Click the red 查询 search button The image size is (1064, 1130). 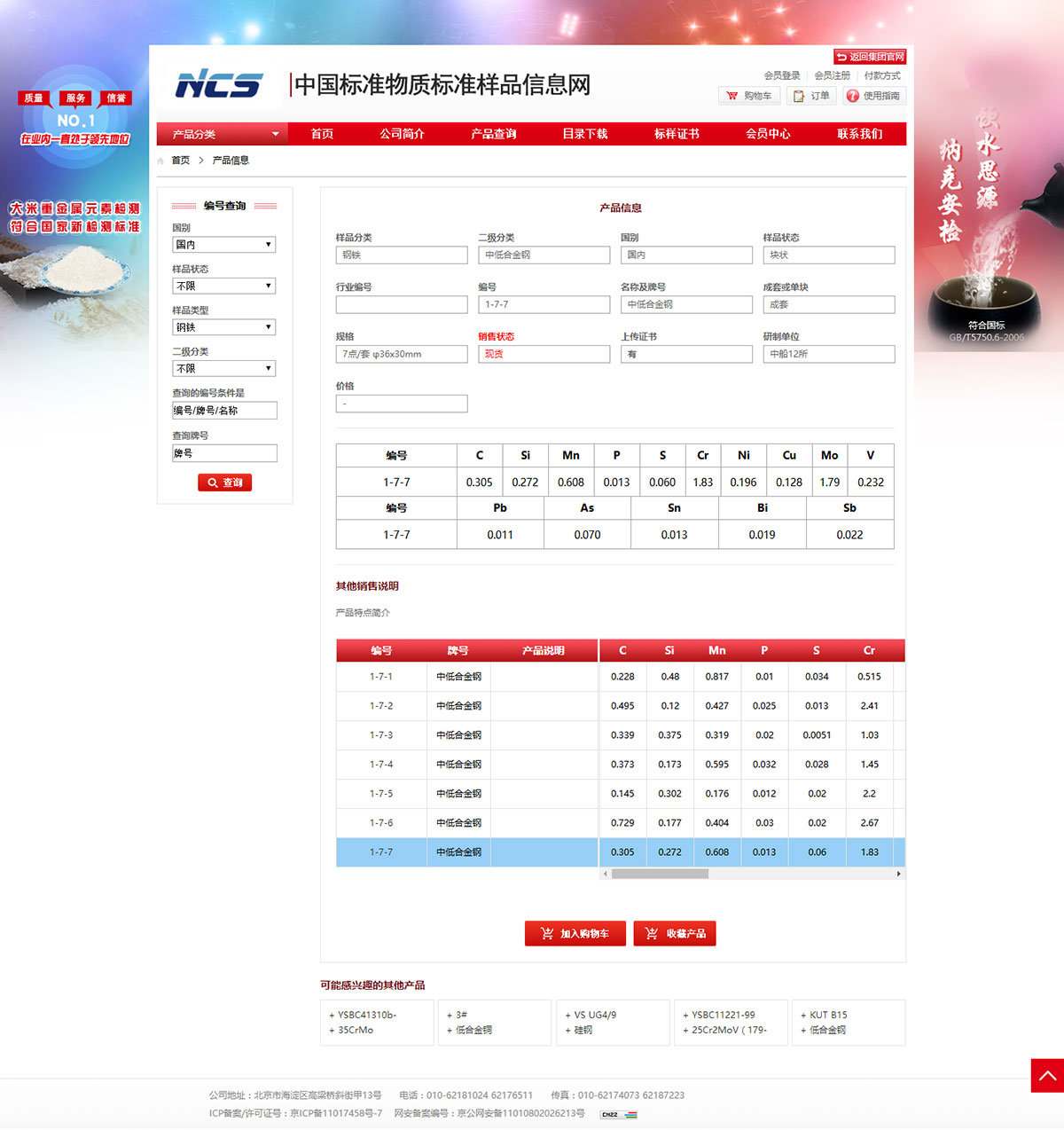click(224, 483)
